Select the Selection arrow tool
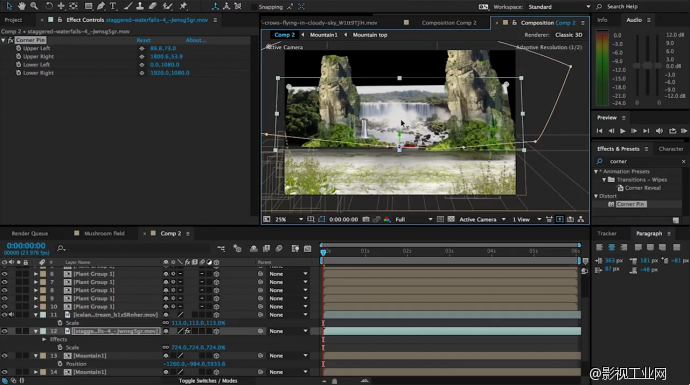 [x=9, y=6]
